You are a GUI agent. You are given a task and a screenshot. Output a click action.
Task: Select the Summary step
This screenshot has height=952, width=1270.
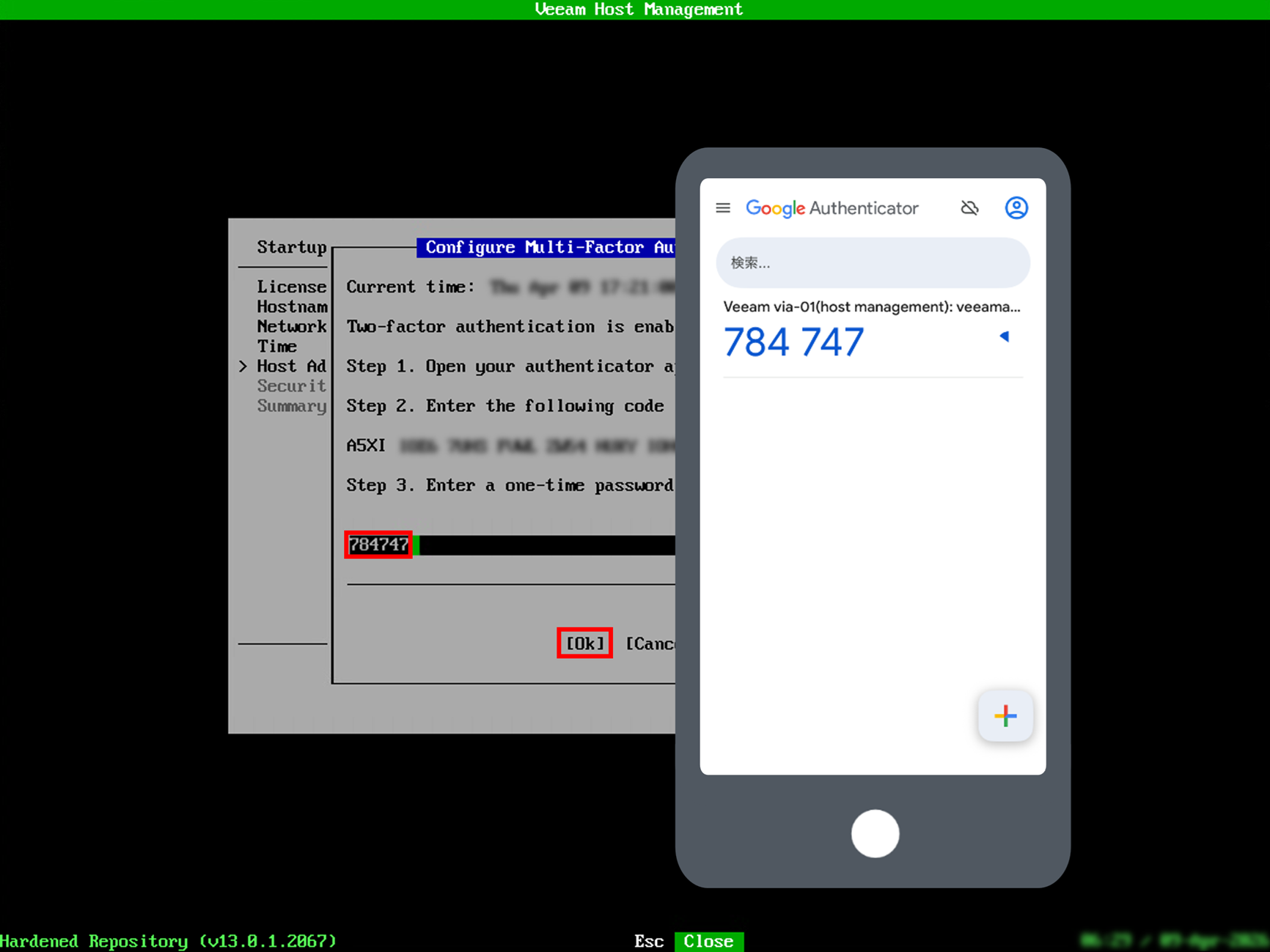coord(292,406)
